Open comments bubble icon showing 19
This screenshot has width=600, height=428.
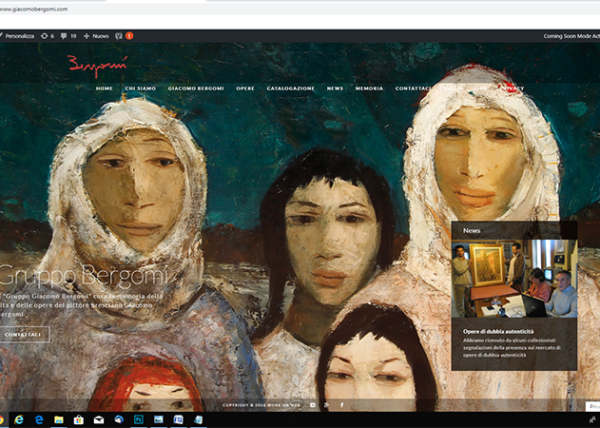click(64, 36)
